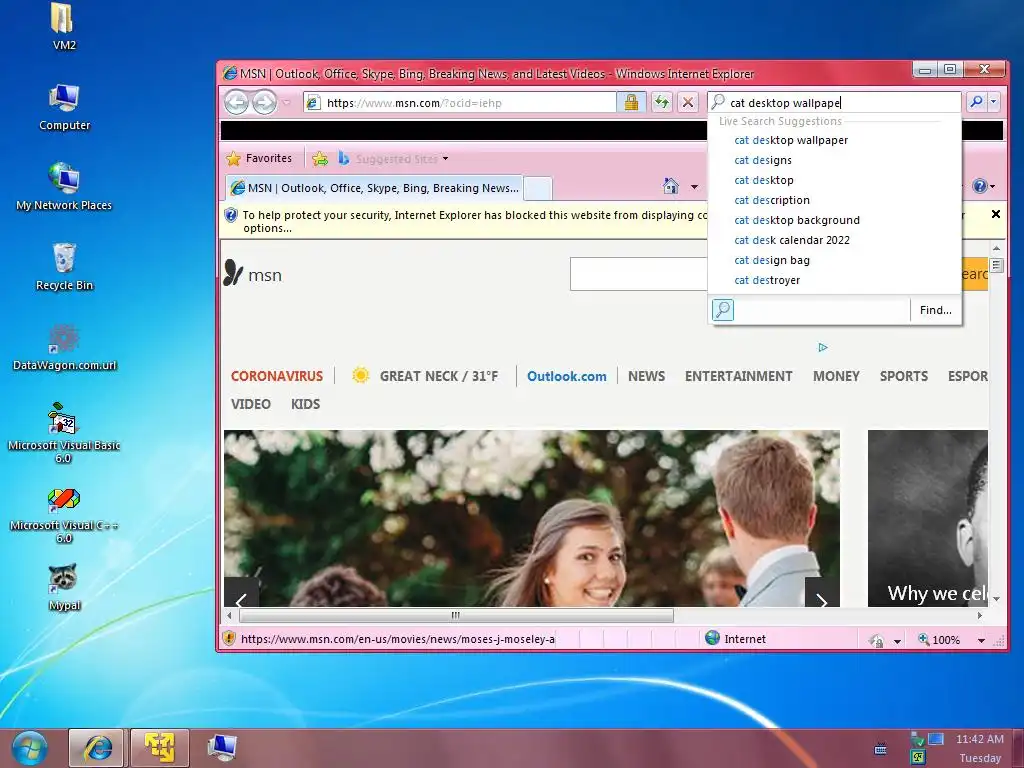
Task: Open the KIDS section
Action: pos(305,404)
